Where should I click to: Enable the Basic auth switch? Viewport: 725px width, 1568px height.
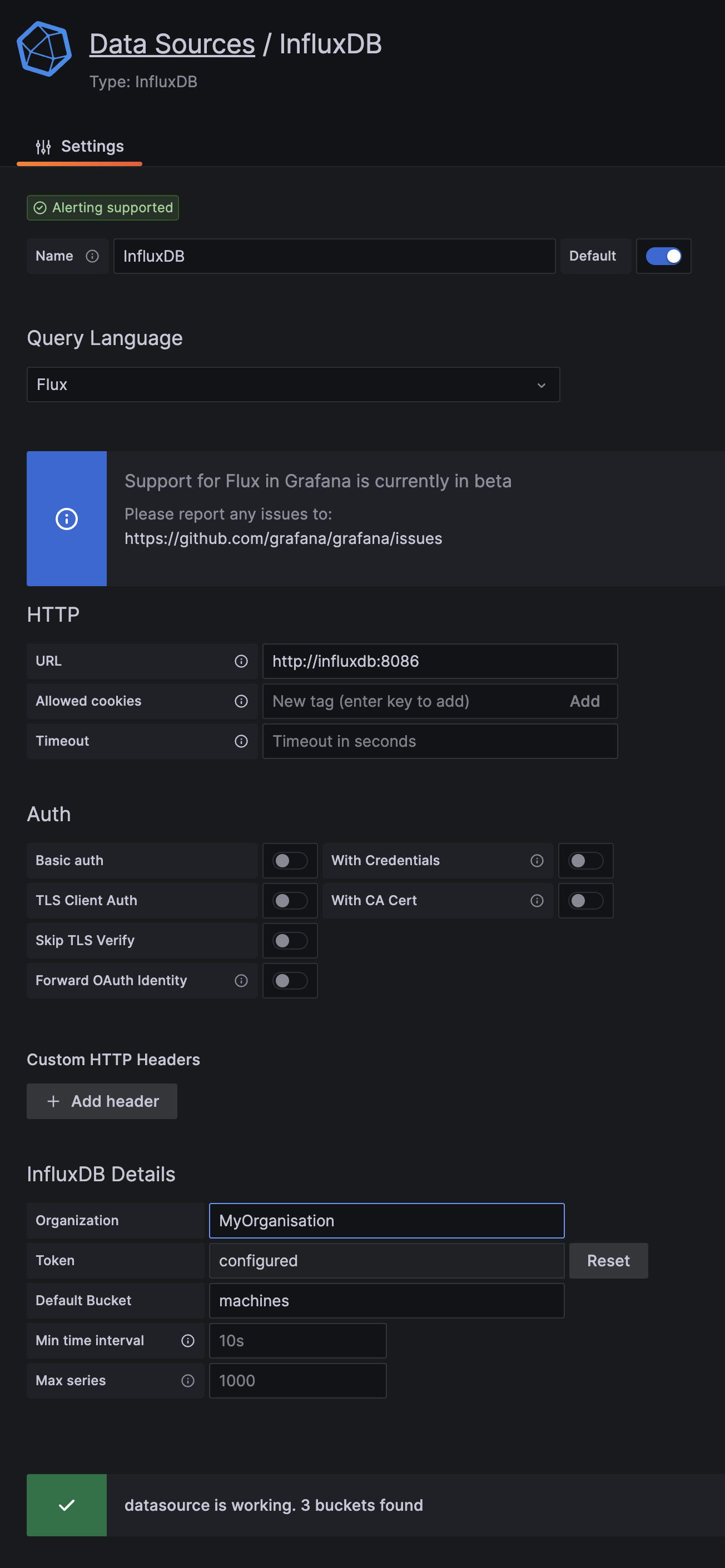point(290,860)
